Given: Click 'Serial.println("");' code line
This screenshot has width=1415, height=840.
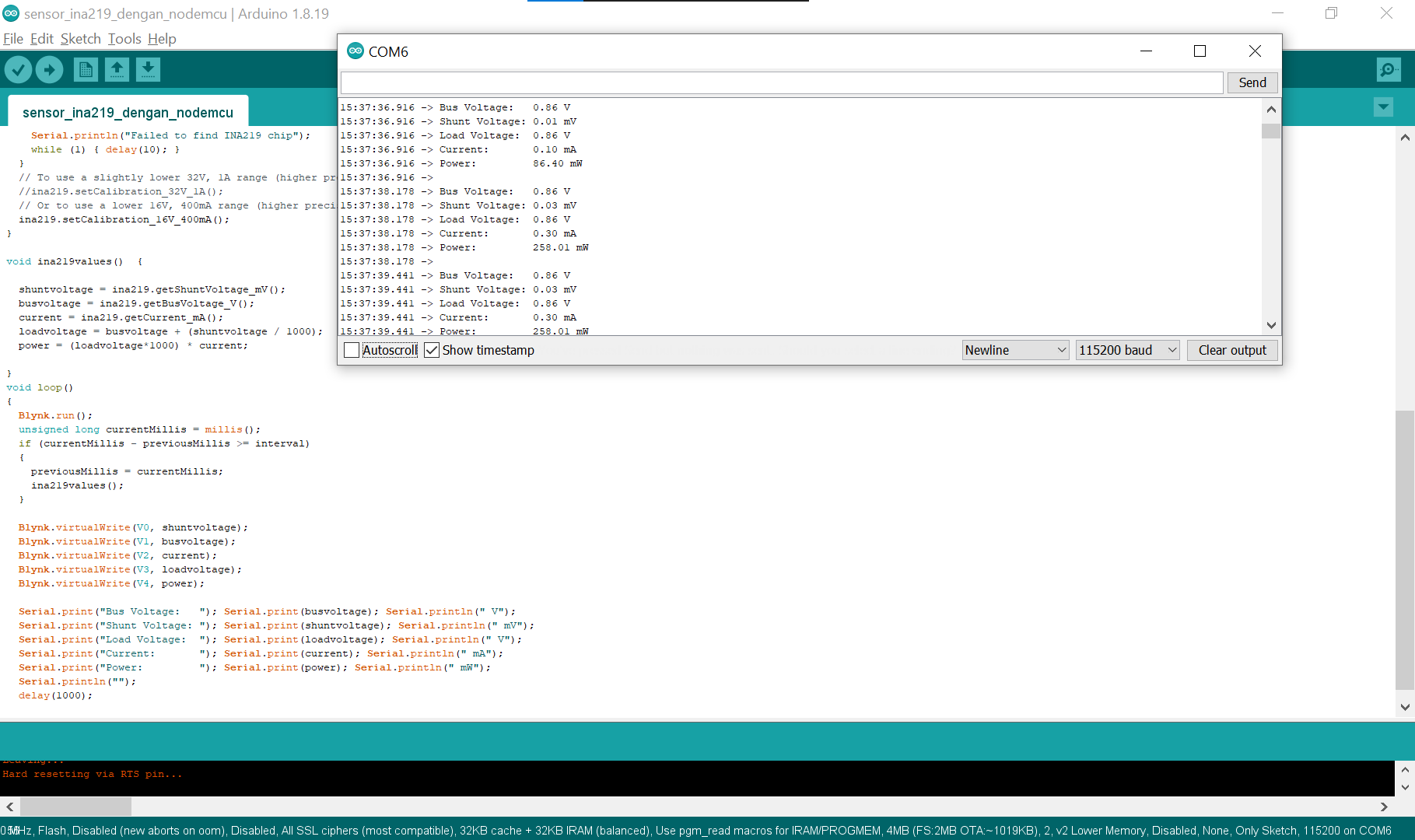Looking at the screenshot, I should [x=77, y=681].
